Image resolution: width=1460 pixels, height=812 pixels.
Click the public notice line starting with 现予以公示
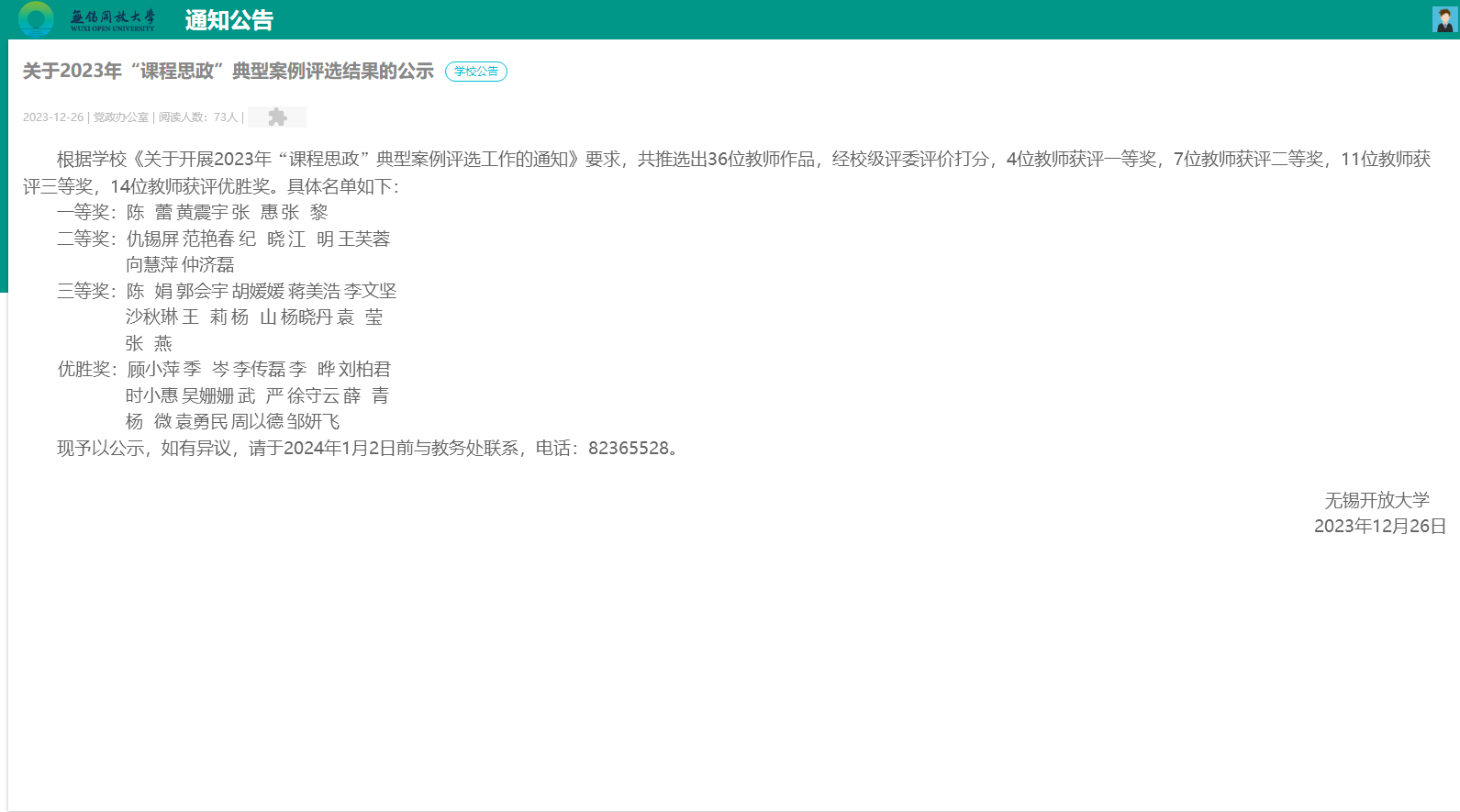pyautogui.click(x=367, y=449)
